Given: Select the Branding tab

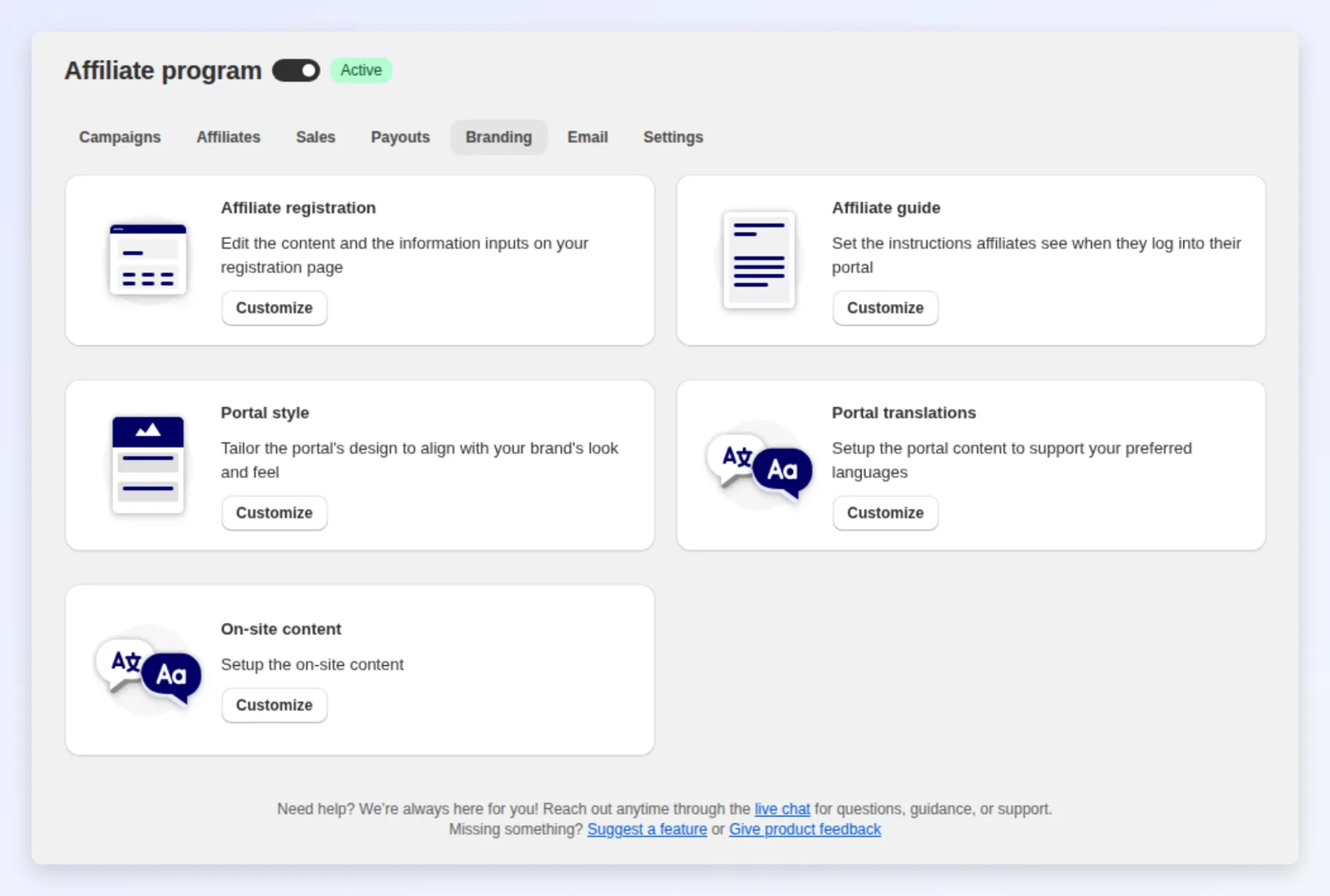Looking at the screenshot, I should pos(499,137).
